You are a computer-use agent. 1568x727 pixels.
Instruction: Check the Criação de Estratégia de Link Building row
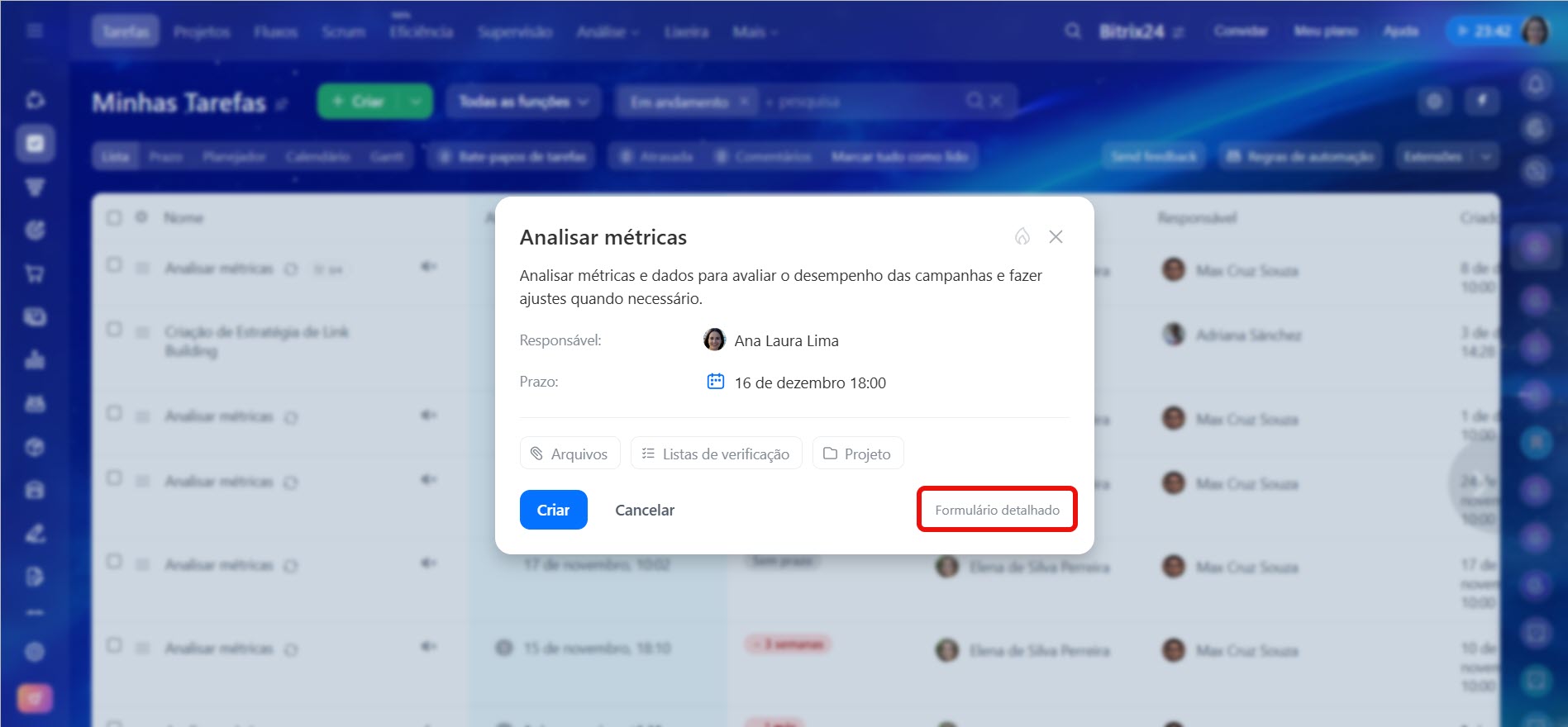tap(114, 330)
